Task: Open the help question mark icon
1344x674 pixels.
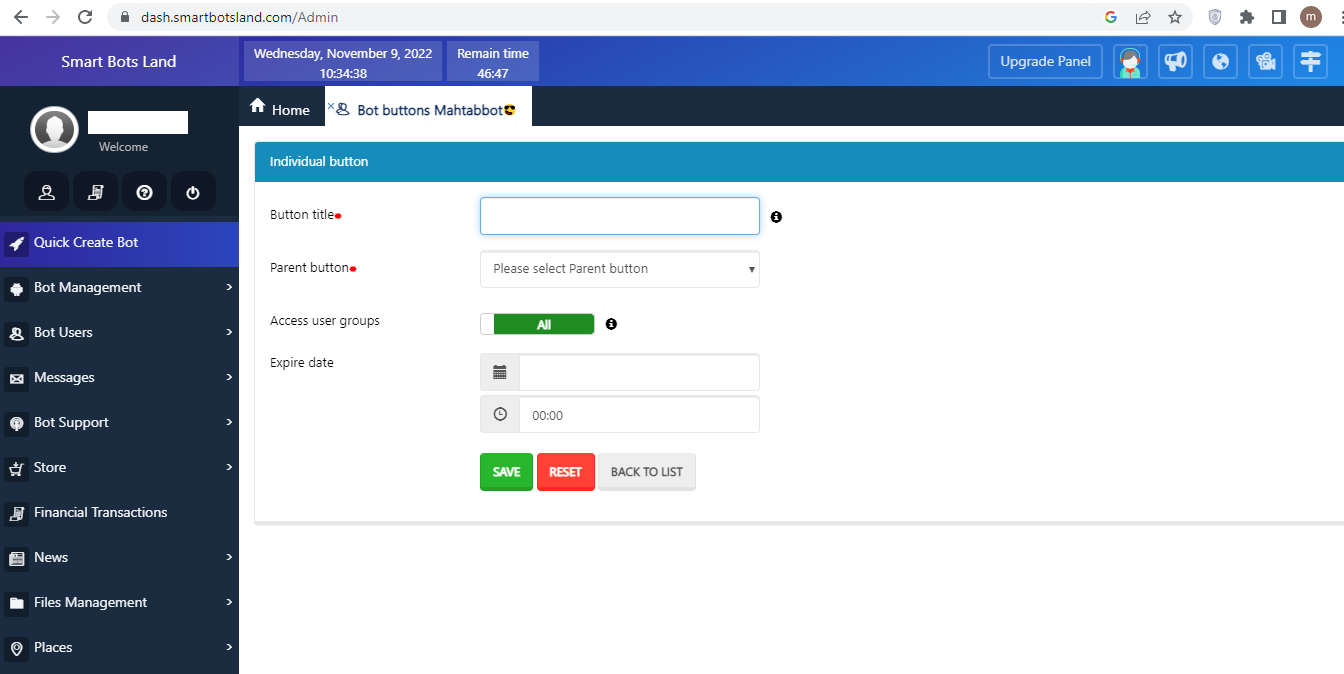Action: tap(144, 193)
